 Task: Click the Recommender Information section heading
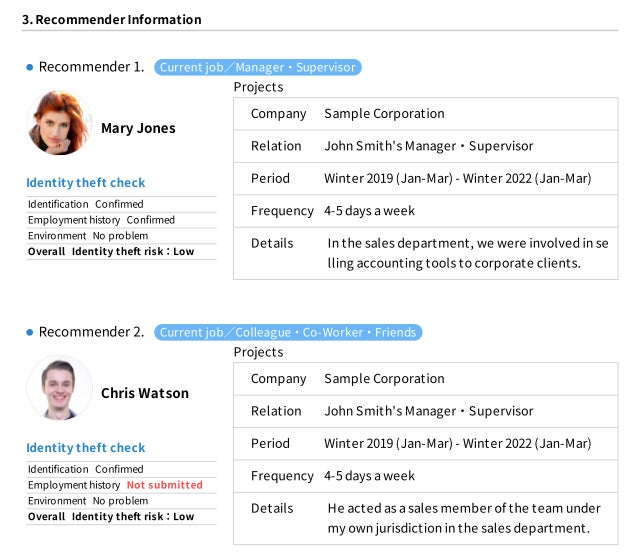pyautogui.click(x=111, y=19)
